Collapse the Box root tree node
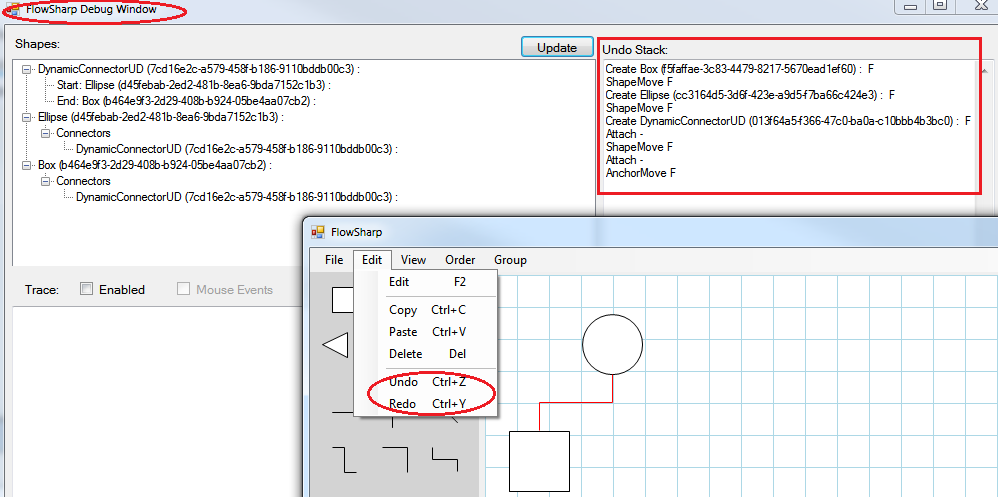Image resolution: width=998 pixels, height=497 pixels. pyautogui.click(x=27, y=165)
